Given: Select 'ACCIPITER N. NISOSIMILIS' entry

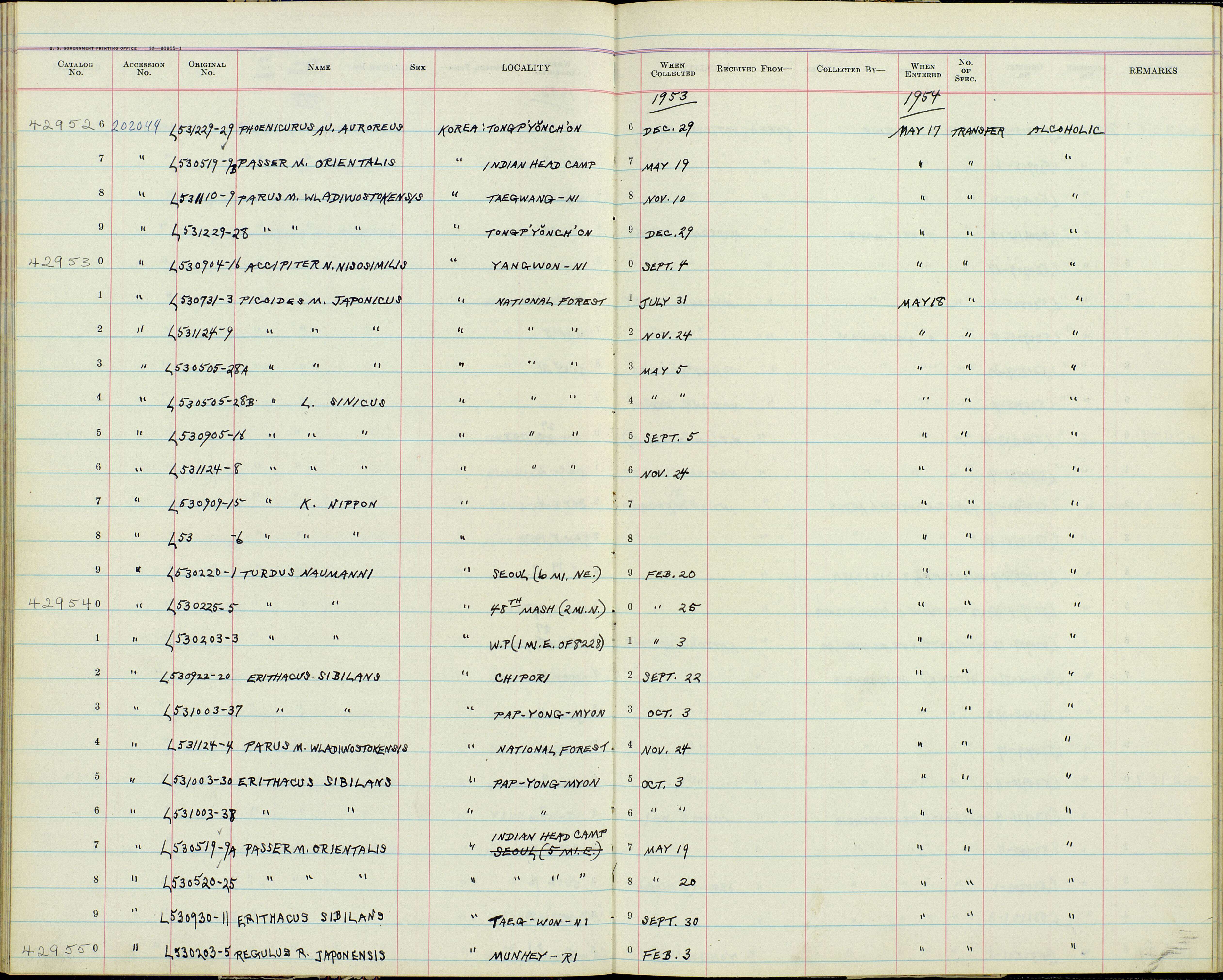Looking at the screenshot, I should (326, 266).
